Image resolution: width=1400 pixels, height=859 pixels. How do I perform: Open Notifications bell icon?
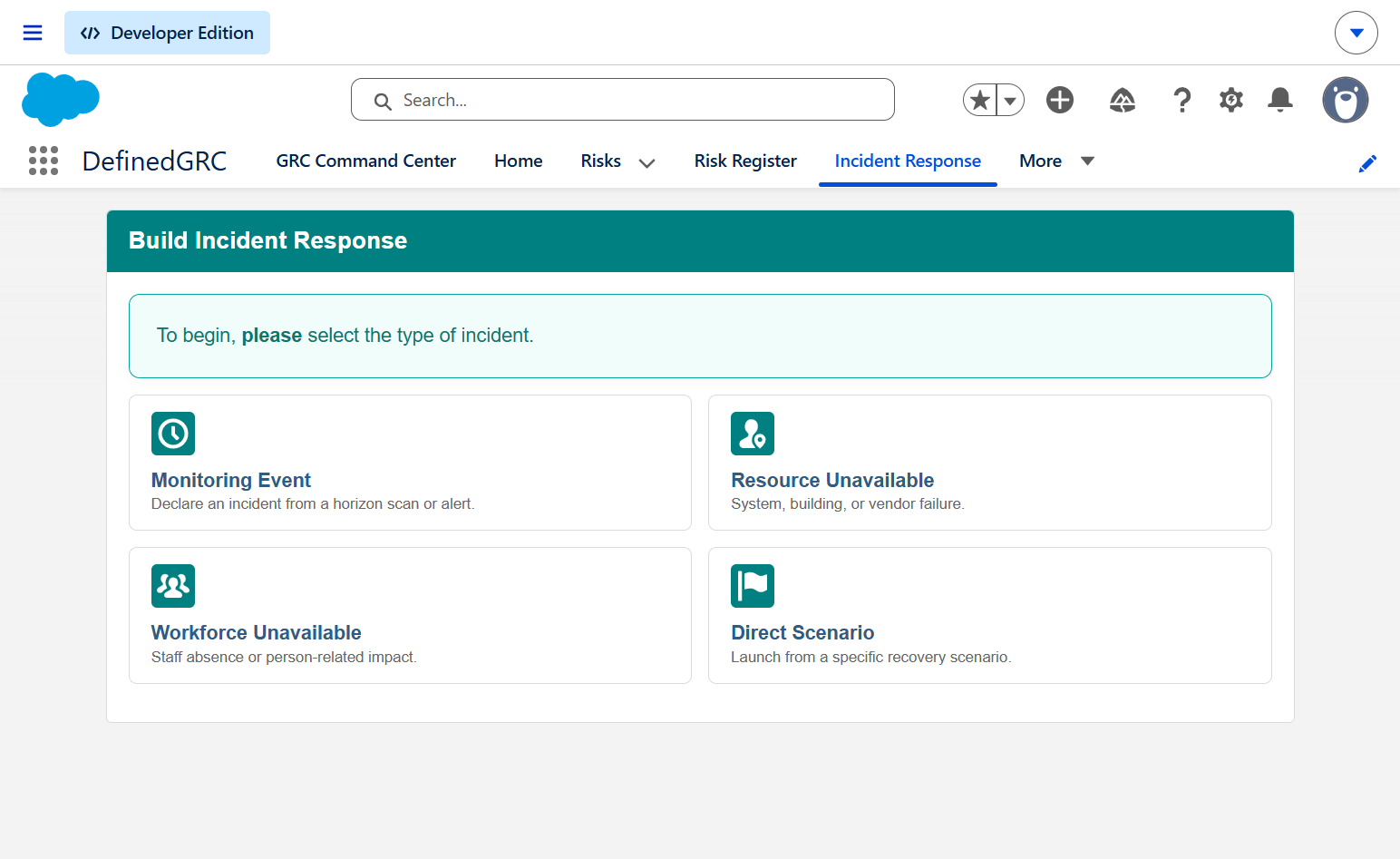(x=1280, y=100)
